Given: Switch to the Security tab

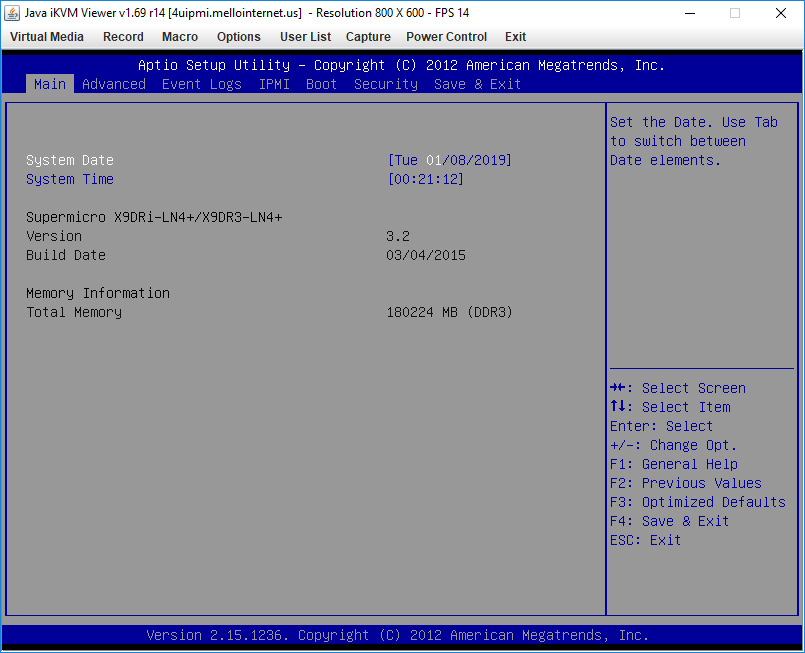Looking at the screenshot, I should tap(386, 84).
